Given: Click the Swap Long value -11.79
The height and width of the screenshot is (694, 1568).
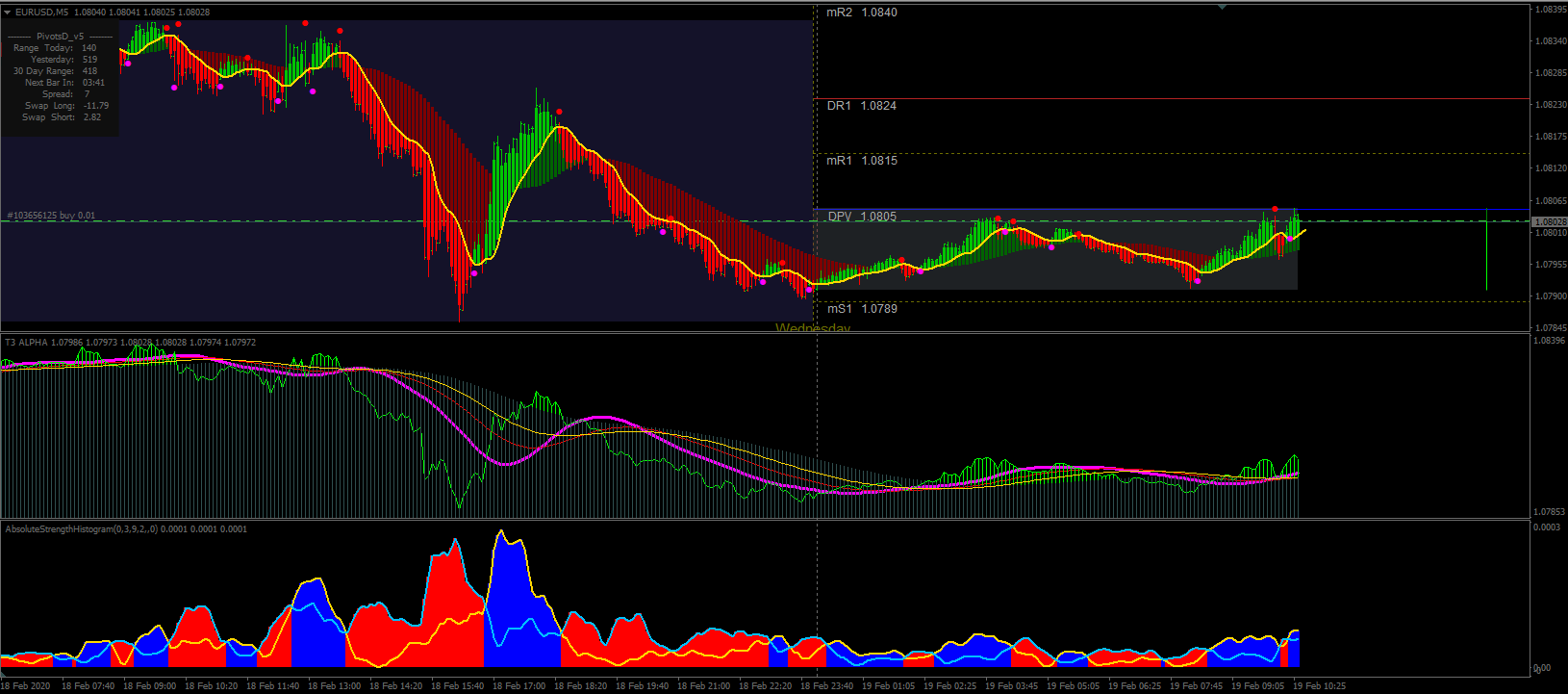Looking at the screenshot, I should (95, 106).
